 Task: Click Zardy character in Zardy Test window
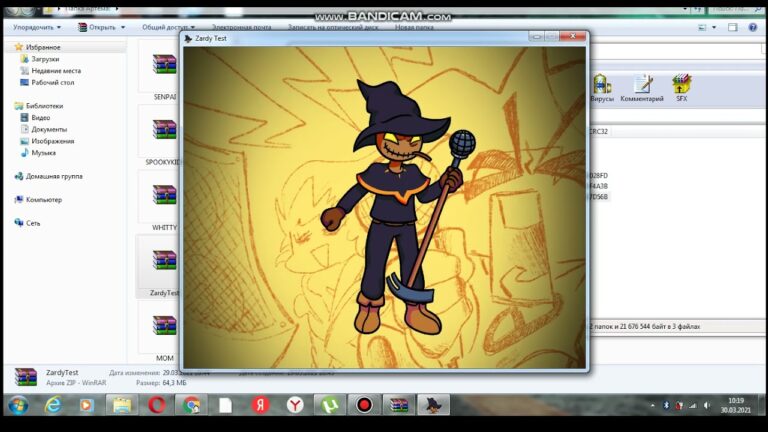[x=397, y=208]
